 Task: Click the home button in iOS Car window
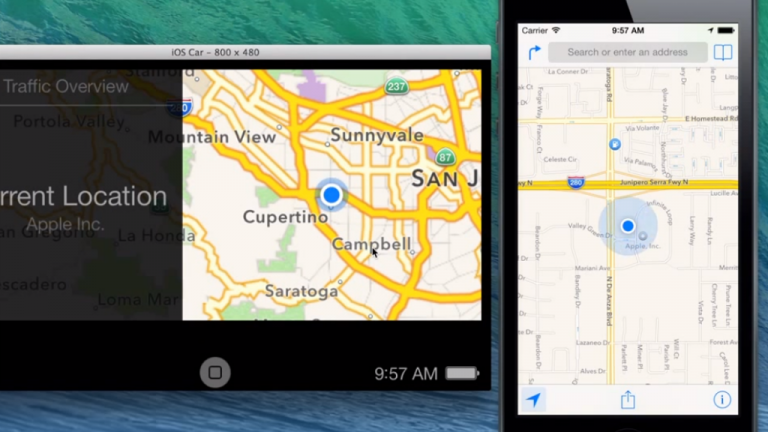[215, 373]
